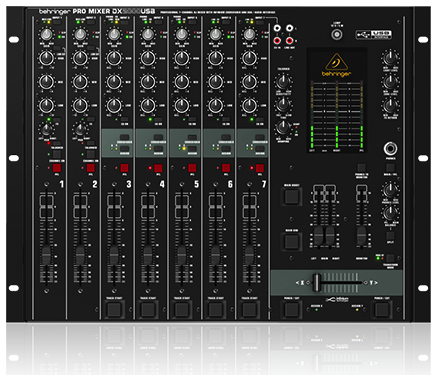Click the Zone Level knob

pyautogui.click(x=390, y=81)
